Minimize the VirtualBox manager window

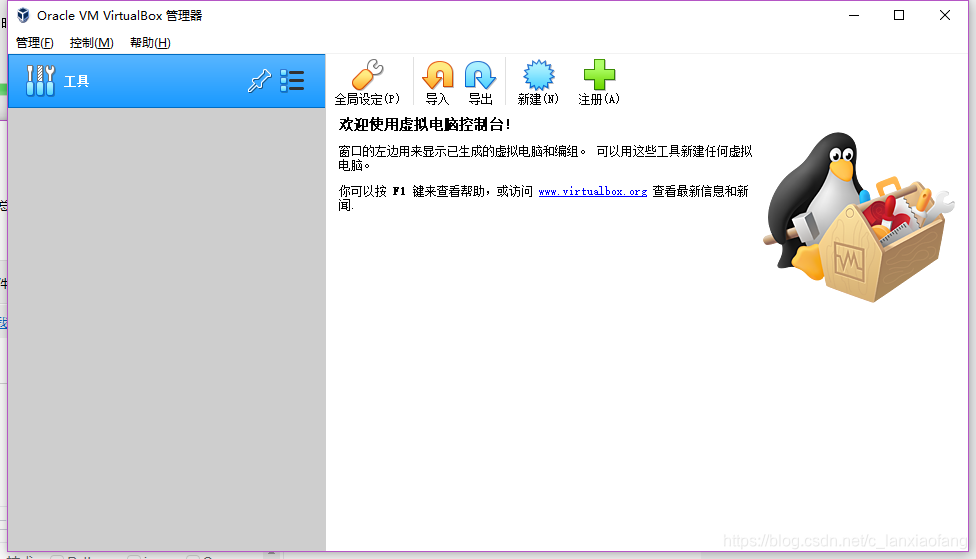tap(854, 15)
